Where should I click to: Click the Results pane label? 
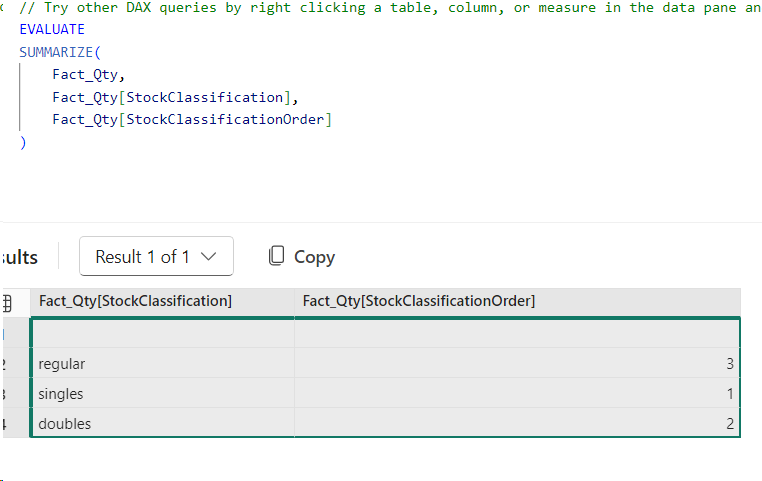tap(19, 257)
